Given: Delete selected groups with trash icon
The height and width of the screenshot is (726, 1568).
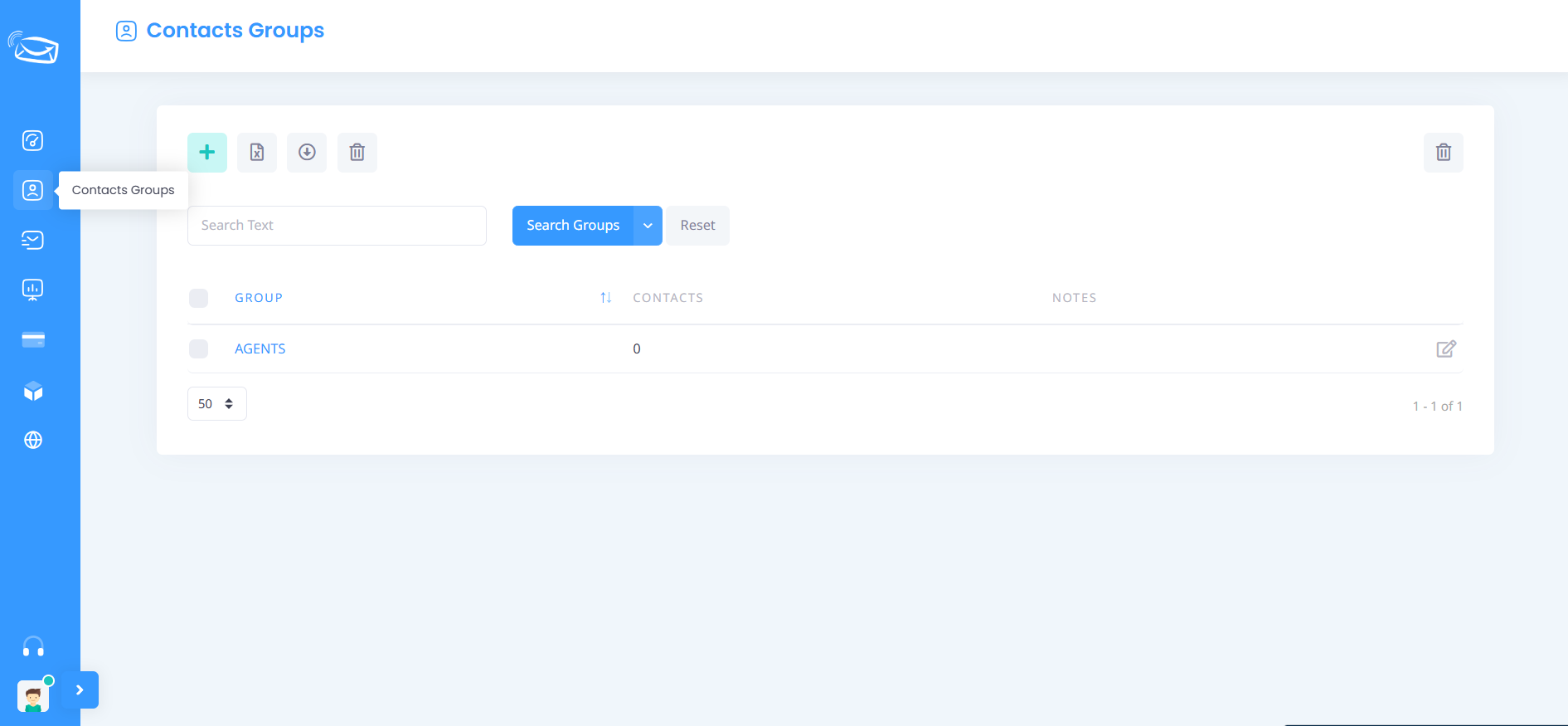Looking at the screenshot, I should click(357, 153).
